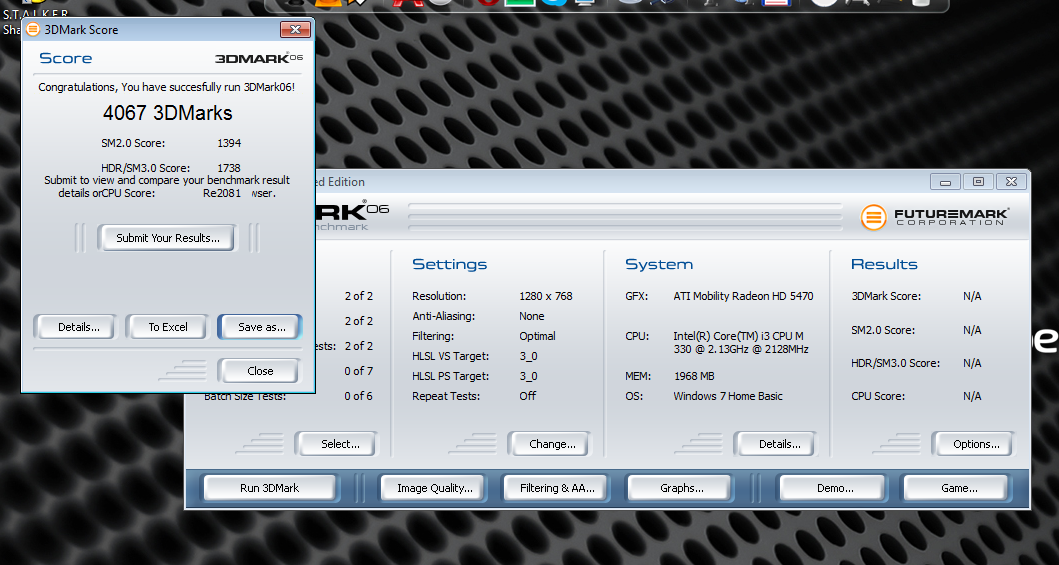Click the 0 of 6 Batch Size Tests count
Viewport: 1059px width, 565px height.
(x=358, y=396)
